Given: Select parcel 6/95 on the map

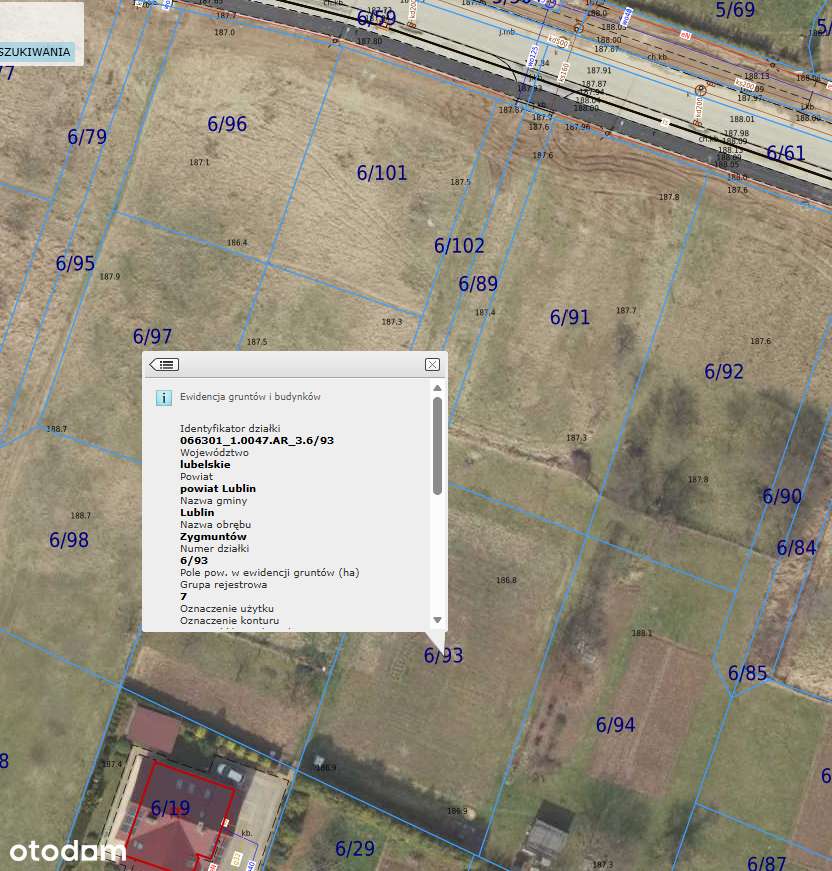Looking at the screenshot, I should click(75, 263).
